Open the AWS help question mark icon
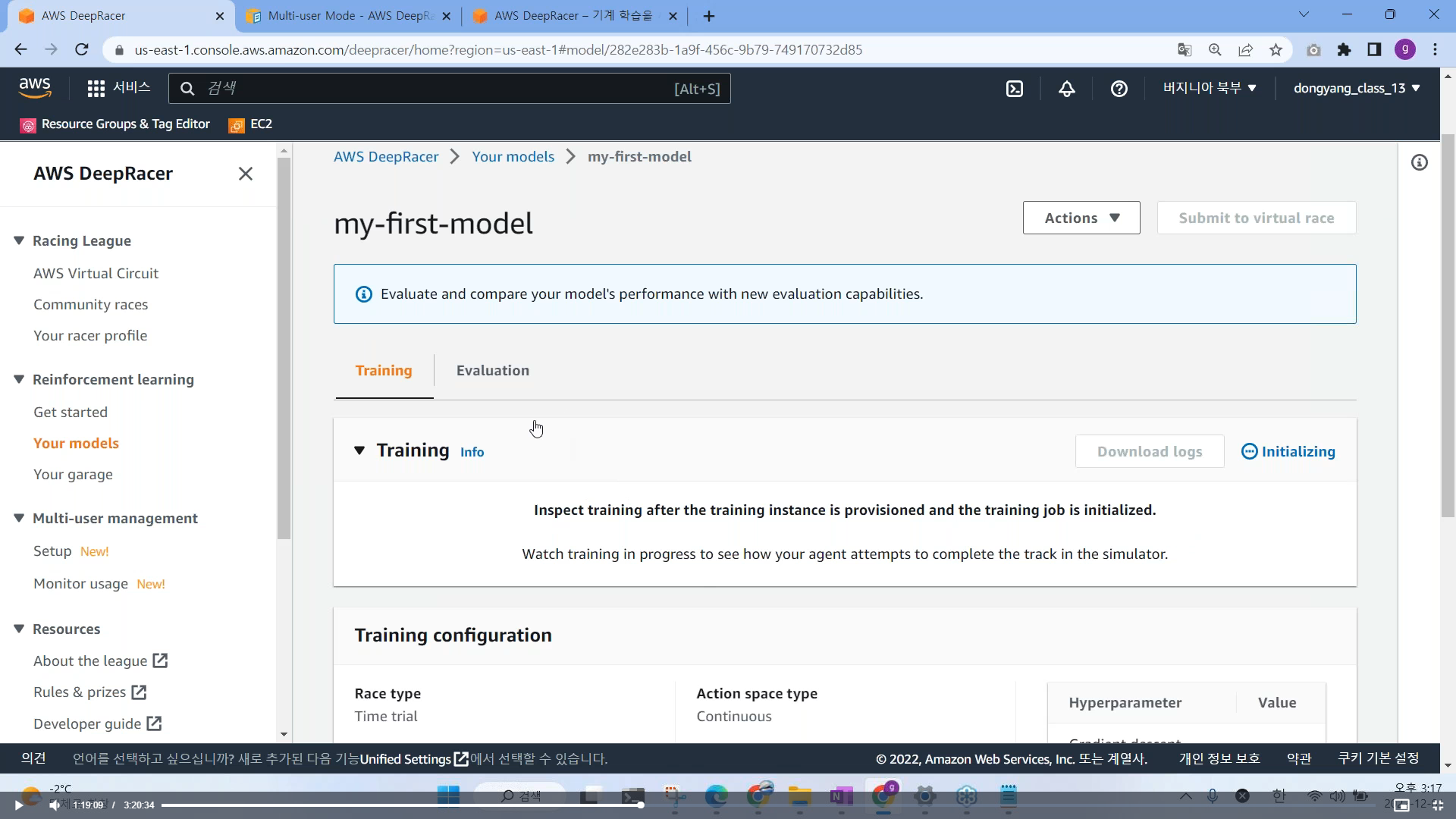Viewport: 1456px width, 819px height. point(1119,89)
